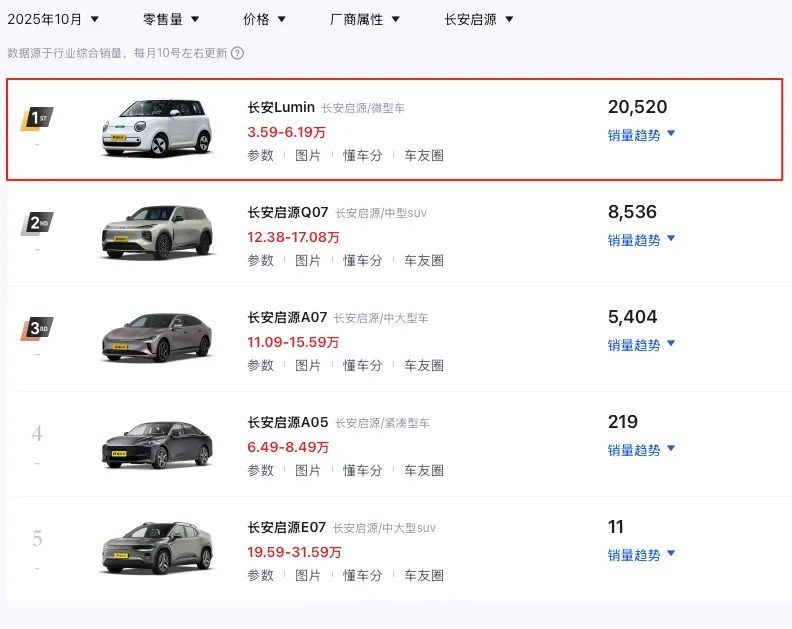
Task: Open the 2025年10月 date dropdown
Action: point(53,19)
